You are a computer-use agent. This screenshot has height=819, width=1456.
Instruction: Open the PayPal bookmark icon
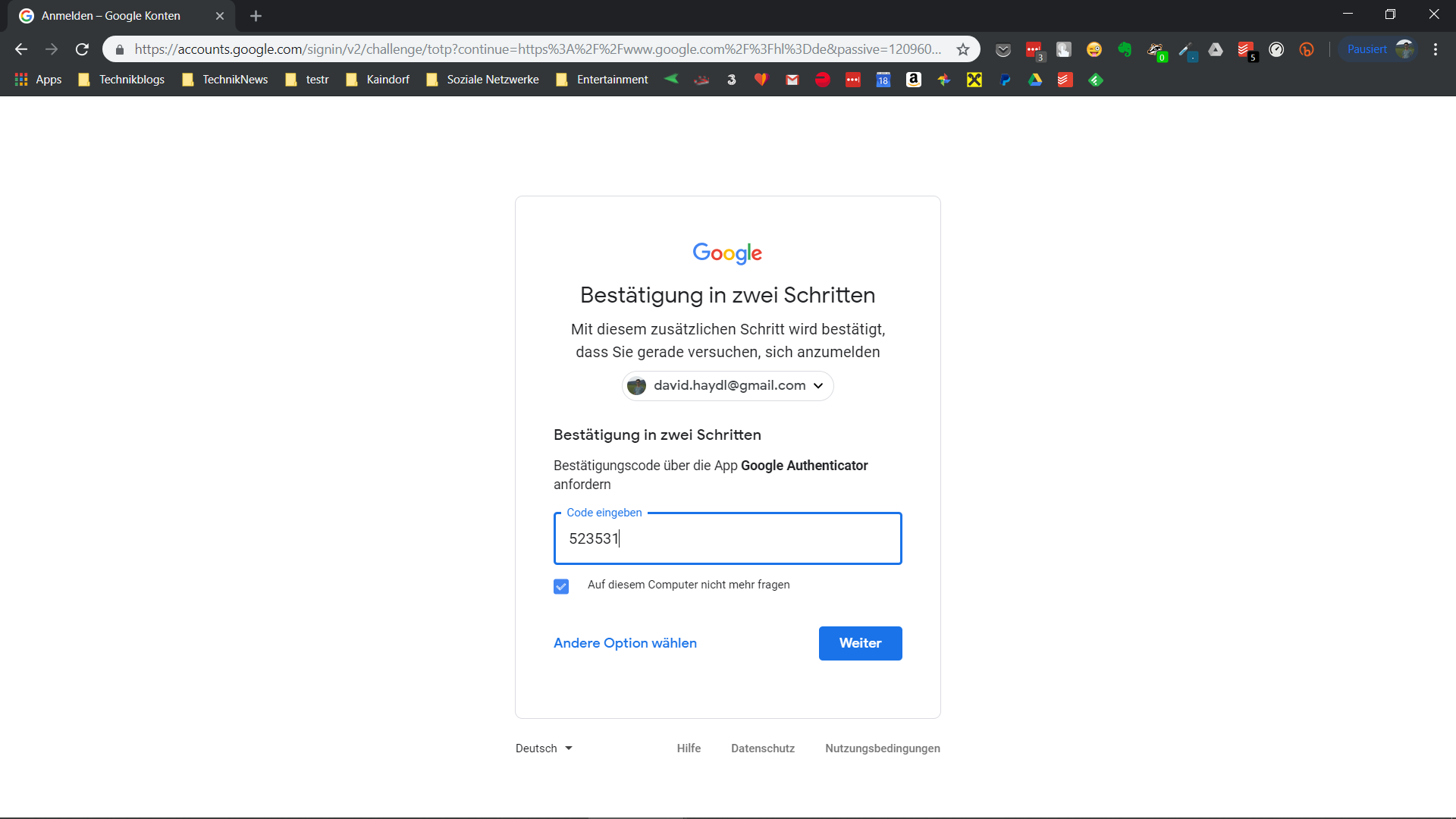point(1005,80)
